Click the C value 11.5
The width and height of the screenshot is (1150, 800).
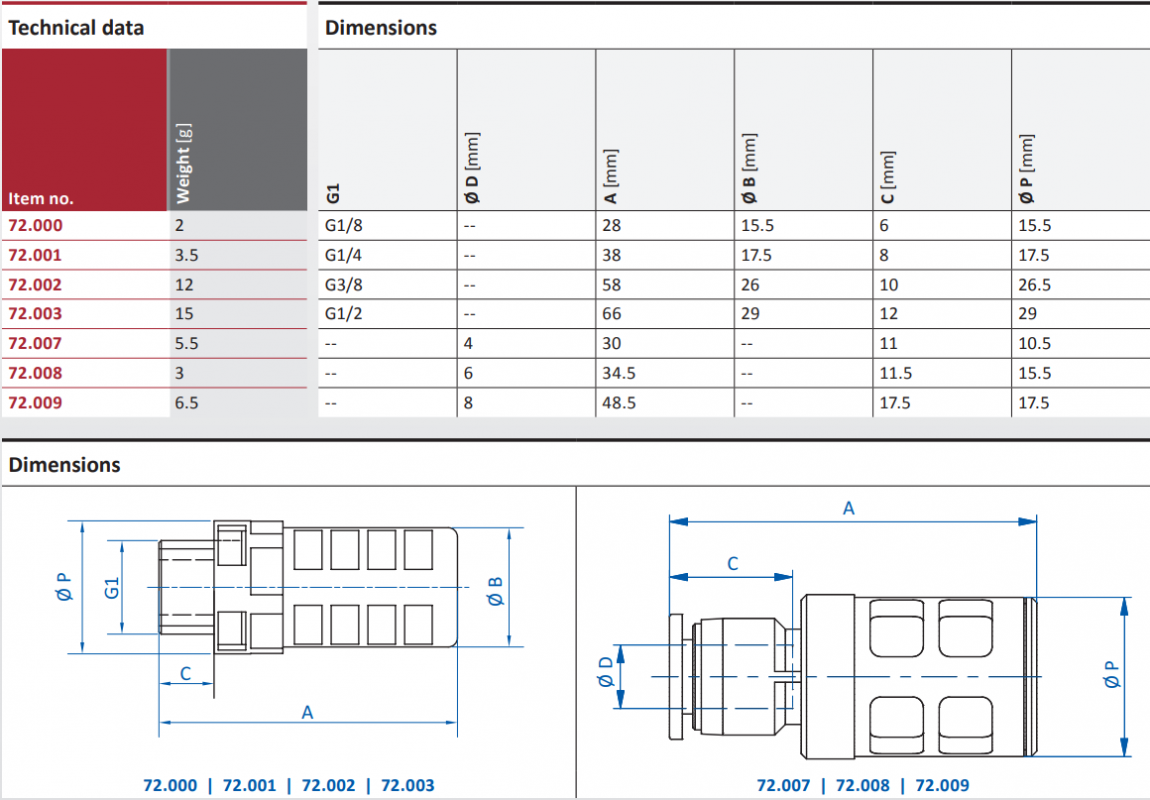pyautogui.click(x=896, y=373)
